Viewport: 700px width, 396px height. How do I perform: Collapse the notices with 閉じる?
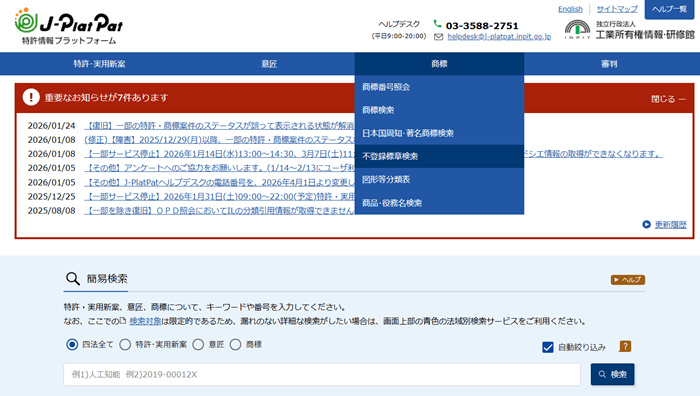click(668, 99)
